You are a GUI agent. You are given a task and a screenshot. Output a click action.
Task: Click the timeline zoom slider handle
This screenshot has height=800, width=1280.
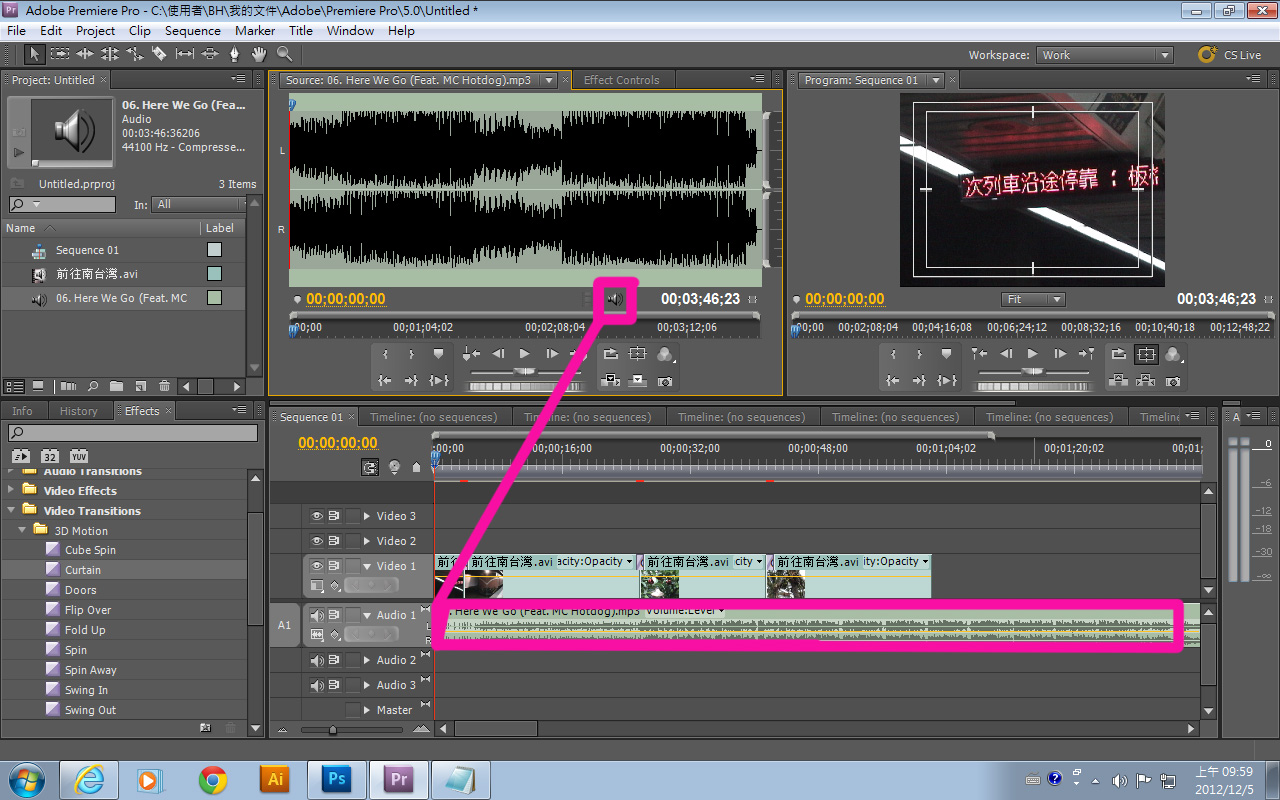(x=333, y=730)
